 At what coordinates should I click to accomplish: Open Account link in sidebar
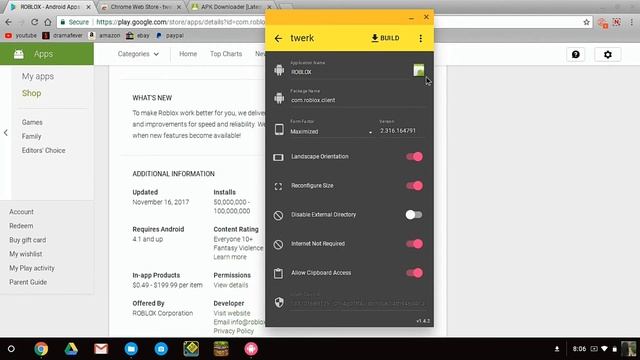(21, 212)
